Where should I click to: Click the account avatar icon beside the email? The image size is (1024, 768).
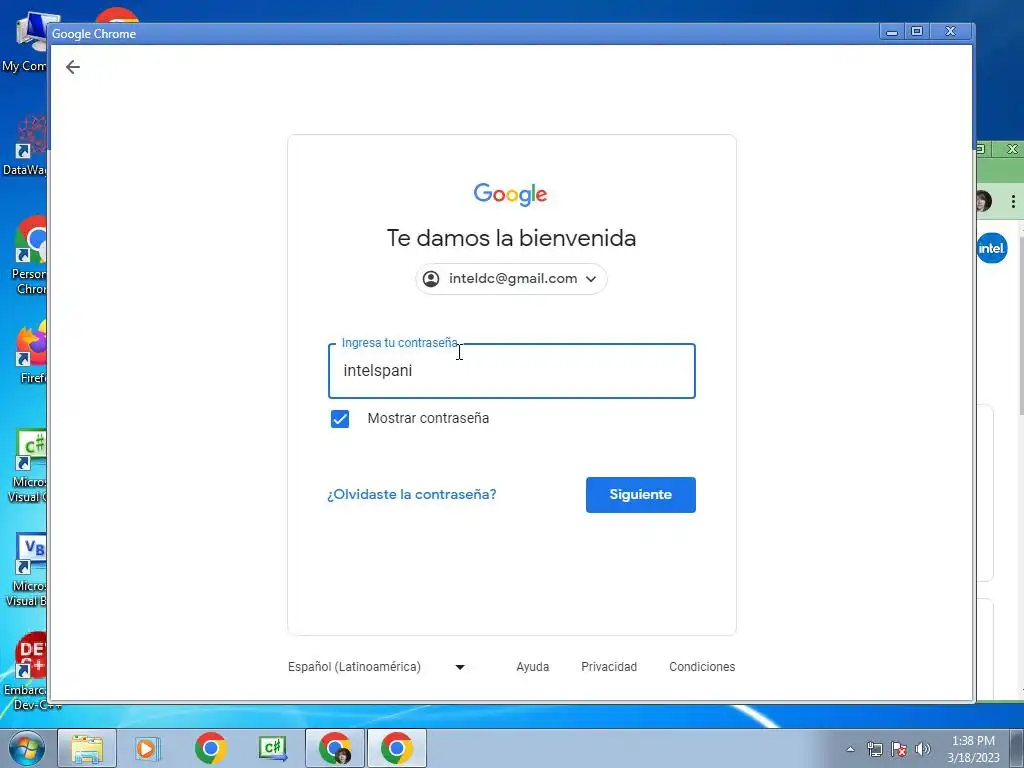pyautogui.click(x=431, y=279)
